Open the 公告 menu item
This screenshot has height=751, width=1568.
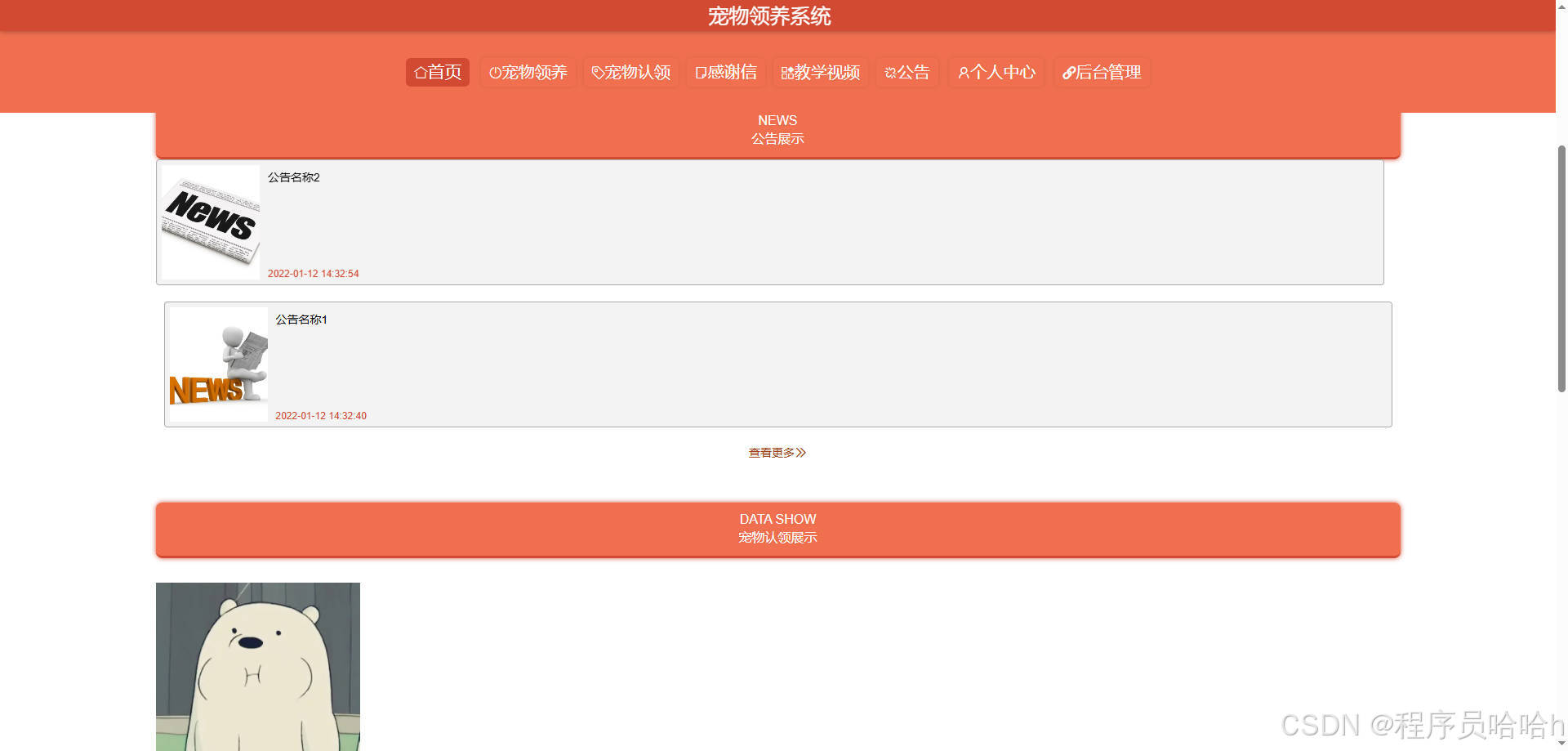[x=907, y=72]
